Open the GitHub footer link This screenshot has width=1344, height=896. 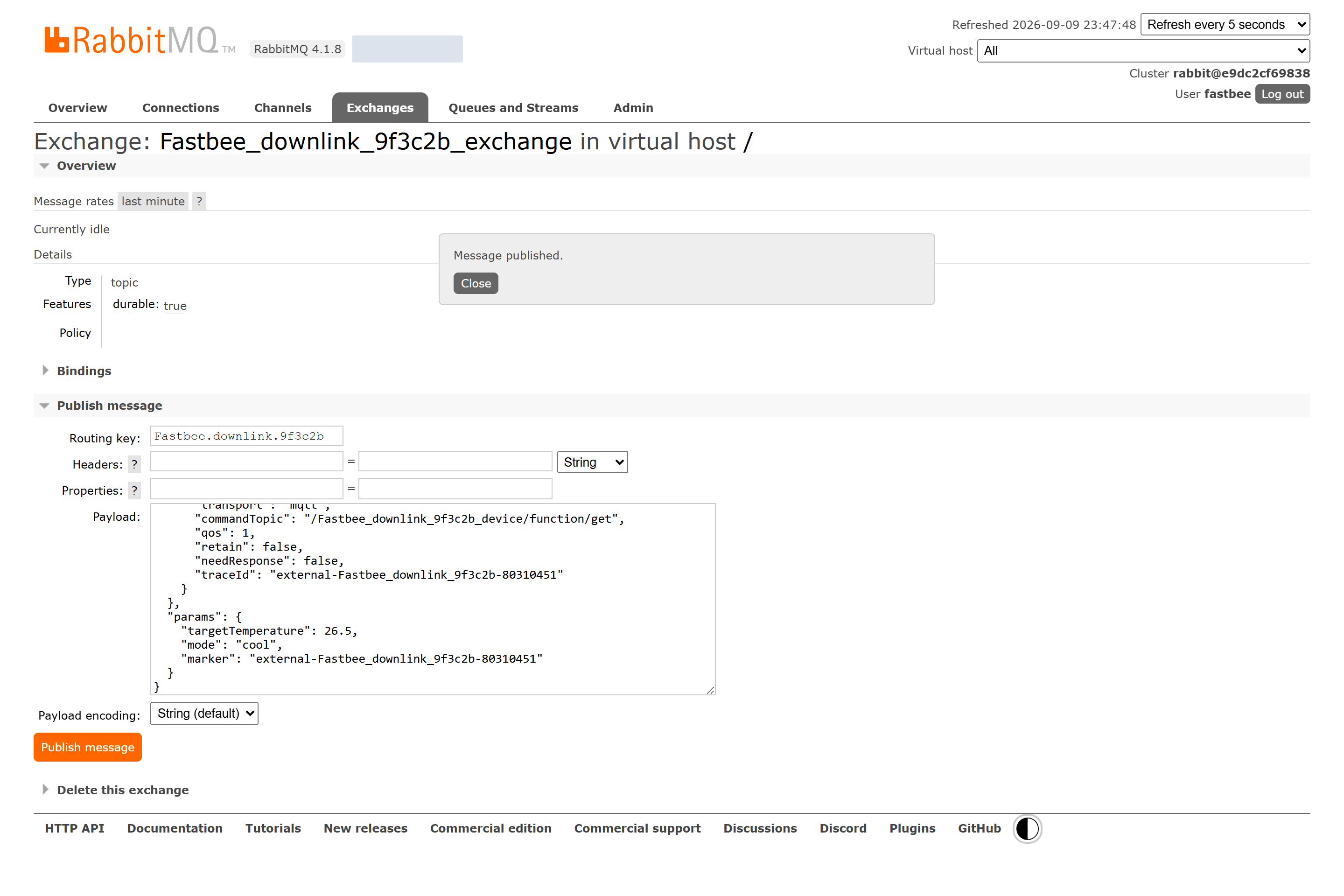pyautogui.click(x=980, y=828)
